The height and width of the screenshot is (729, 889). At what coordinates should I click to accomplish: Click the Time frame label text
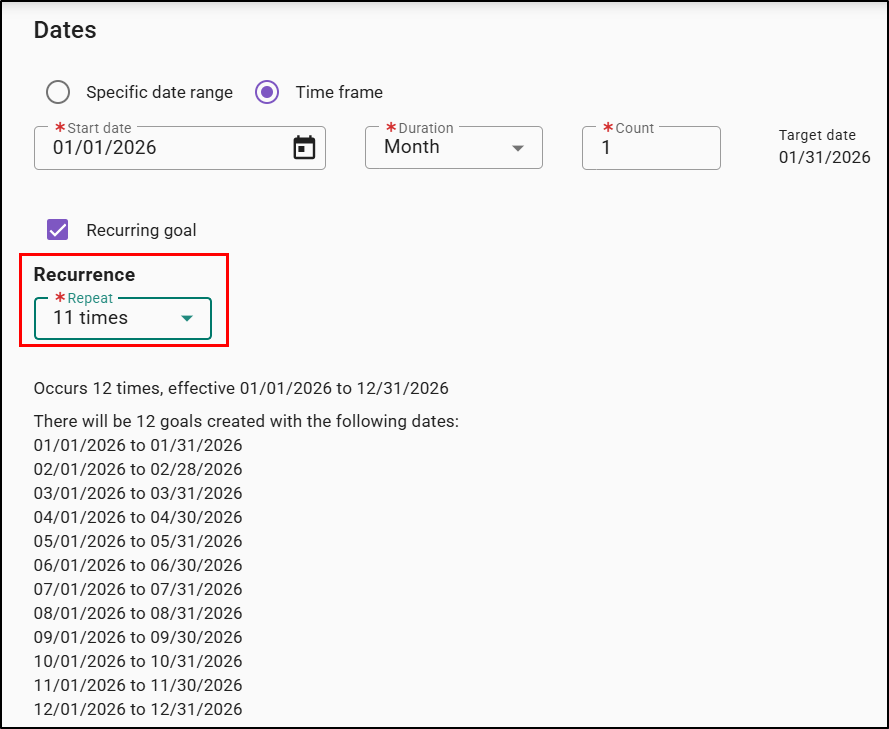click(339, 92)
